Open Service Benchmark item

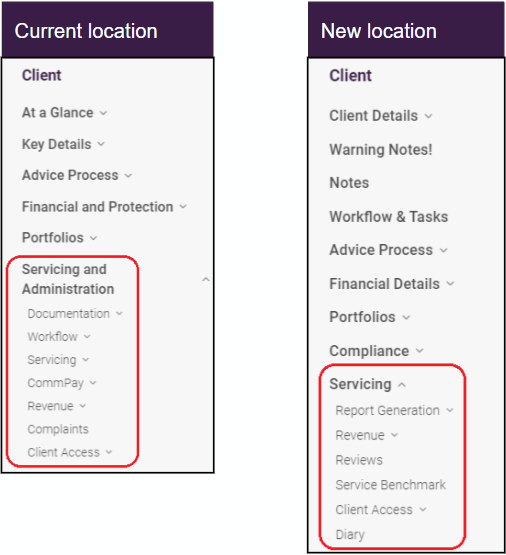point(391,485)
